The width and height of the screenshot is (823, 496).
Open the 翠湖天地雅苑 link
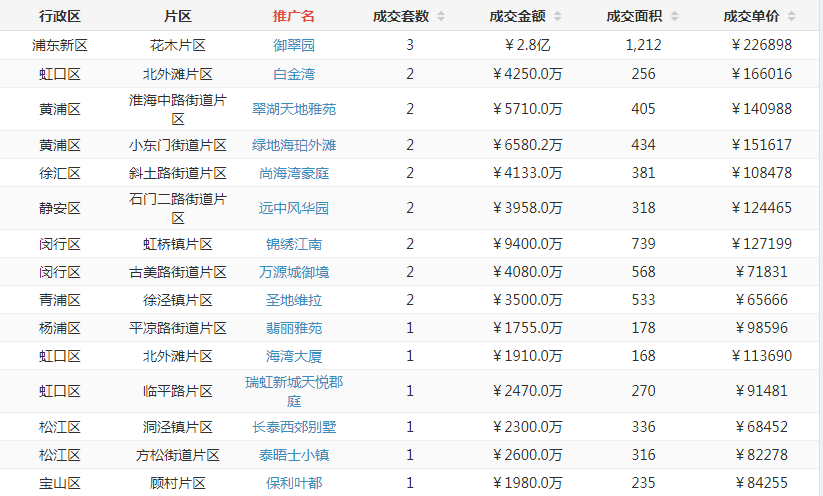point(293,109)
